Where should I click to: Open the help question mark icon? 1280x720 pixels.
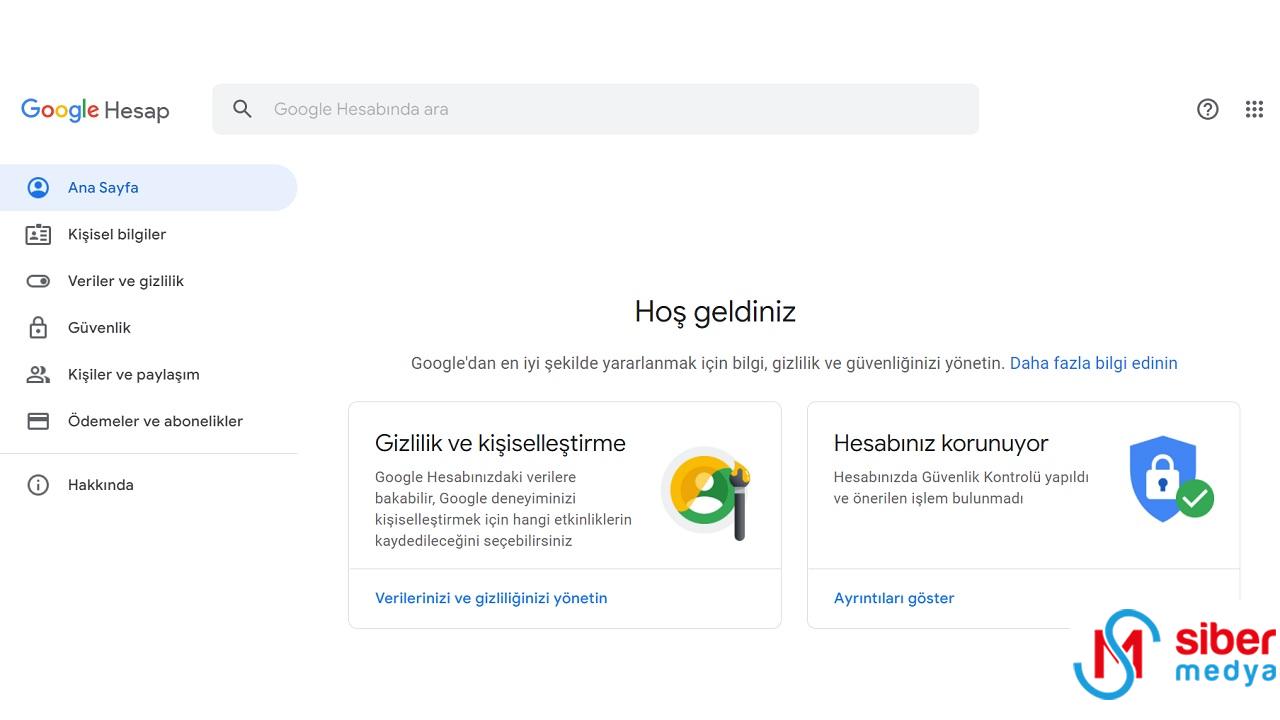tap(1208, 109)
